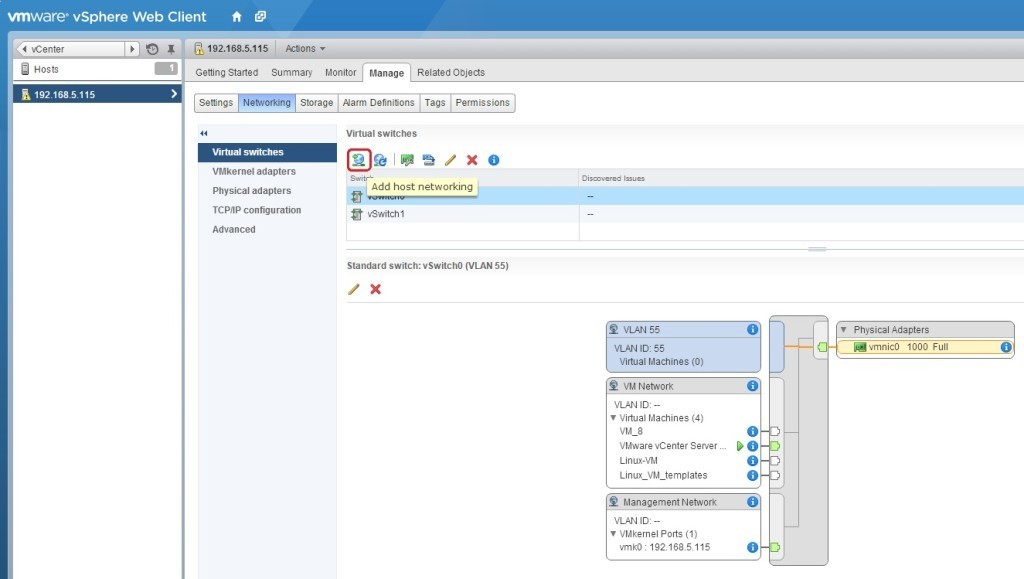The height and width of the screenshot is (579, 1024).
Task: Select the VM Network port group header
Action: (683, 386)
